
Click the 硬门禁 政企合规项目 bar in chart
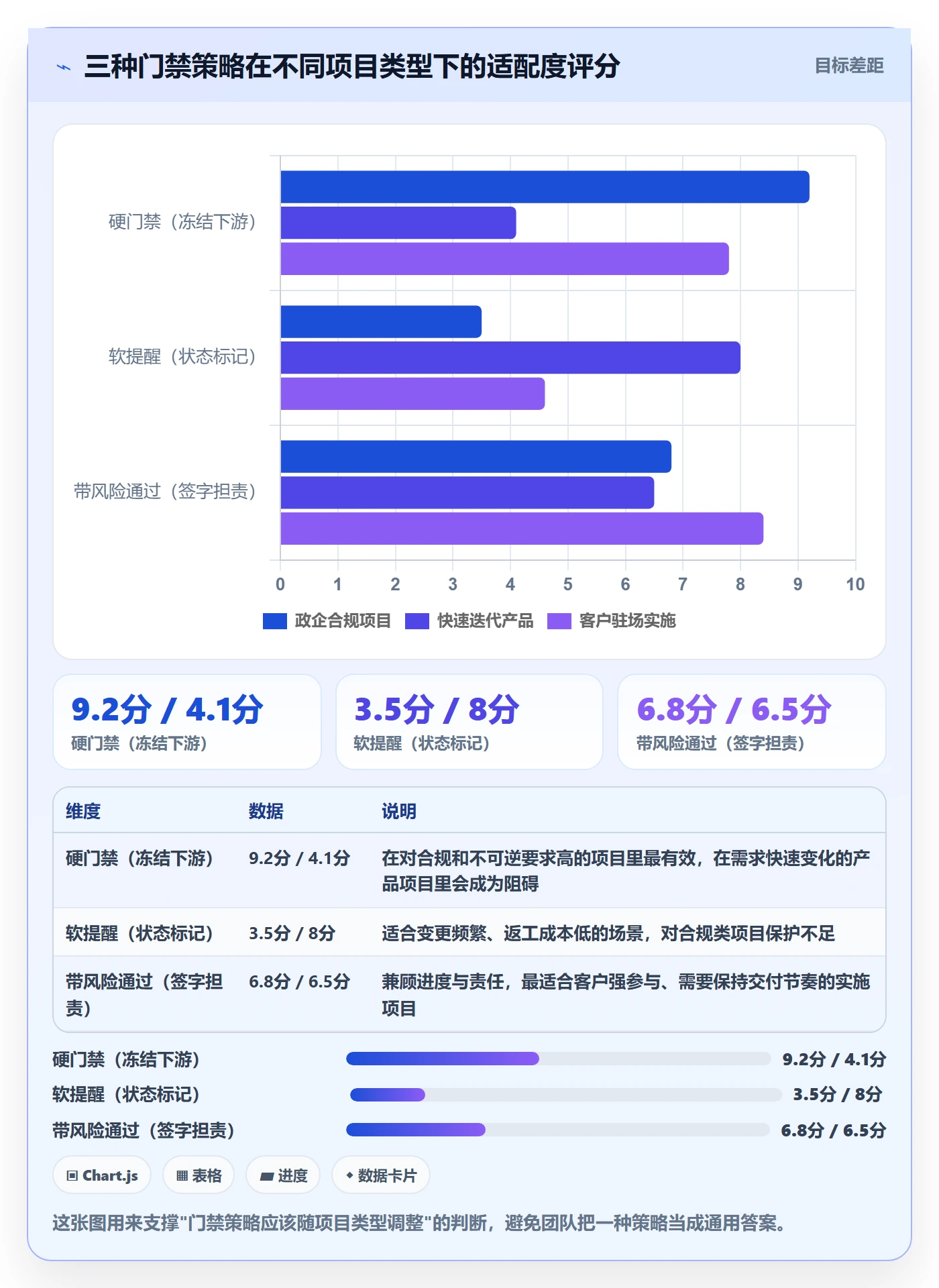click(x=545, y=186)
